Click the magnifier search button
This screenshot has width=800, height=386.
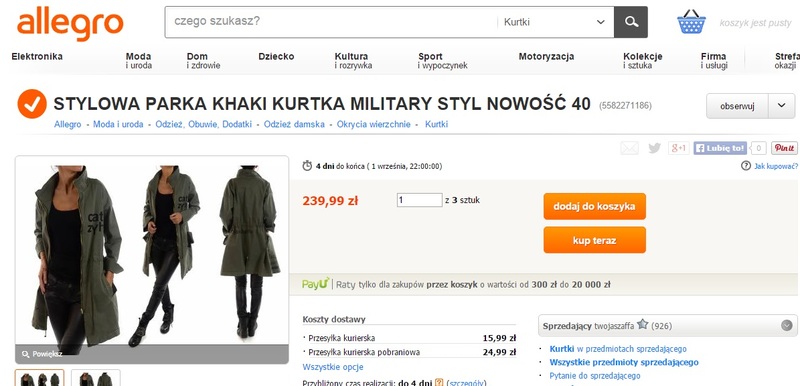[631, 22]
